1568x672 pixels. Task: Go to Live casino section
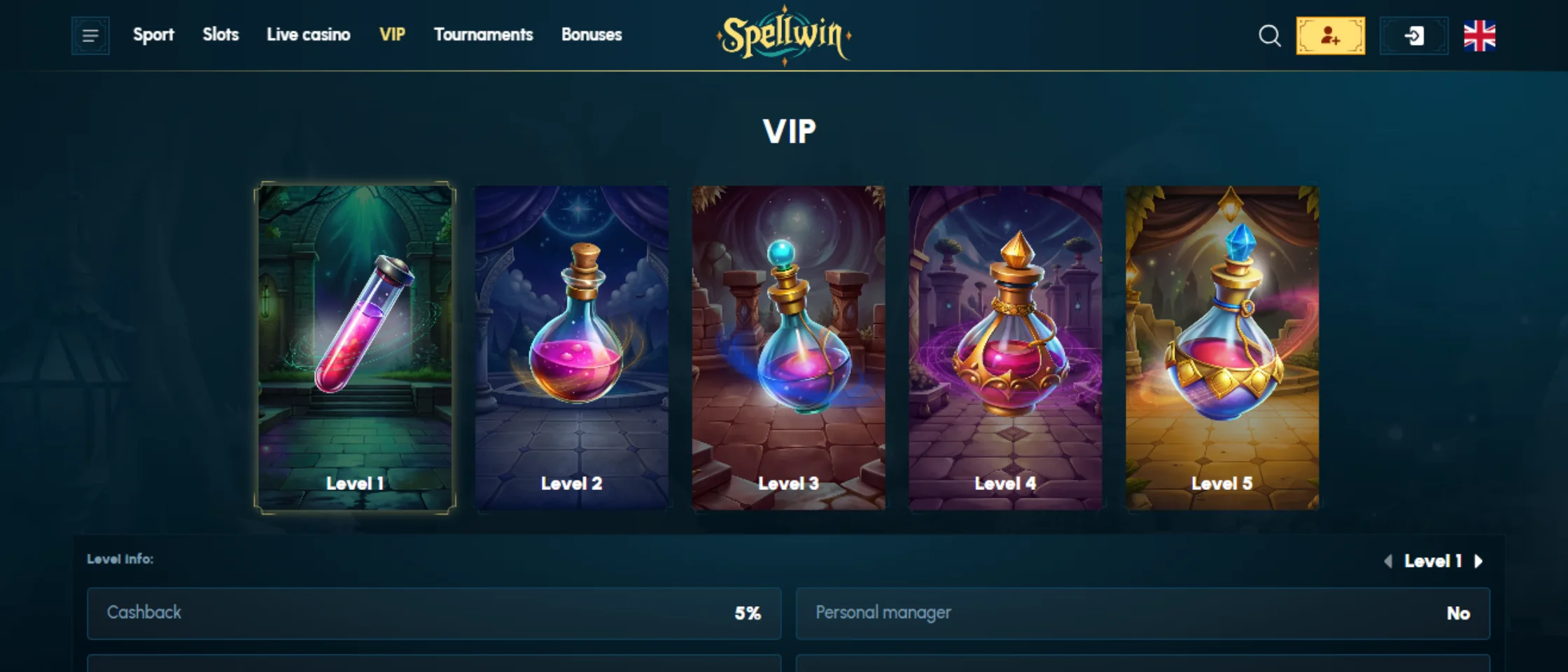pyautogui.click(x=308, y=34)
